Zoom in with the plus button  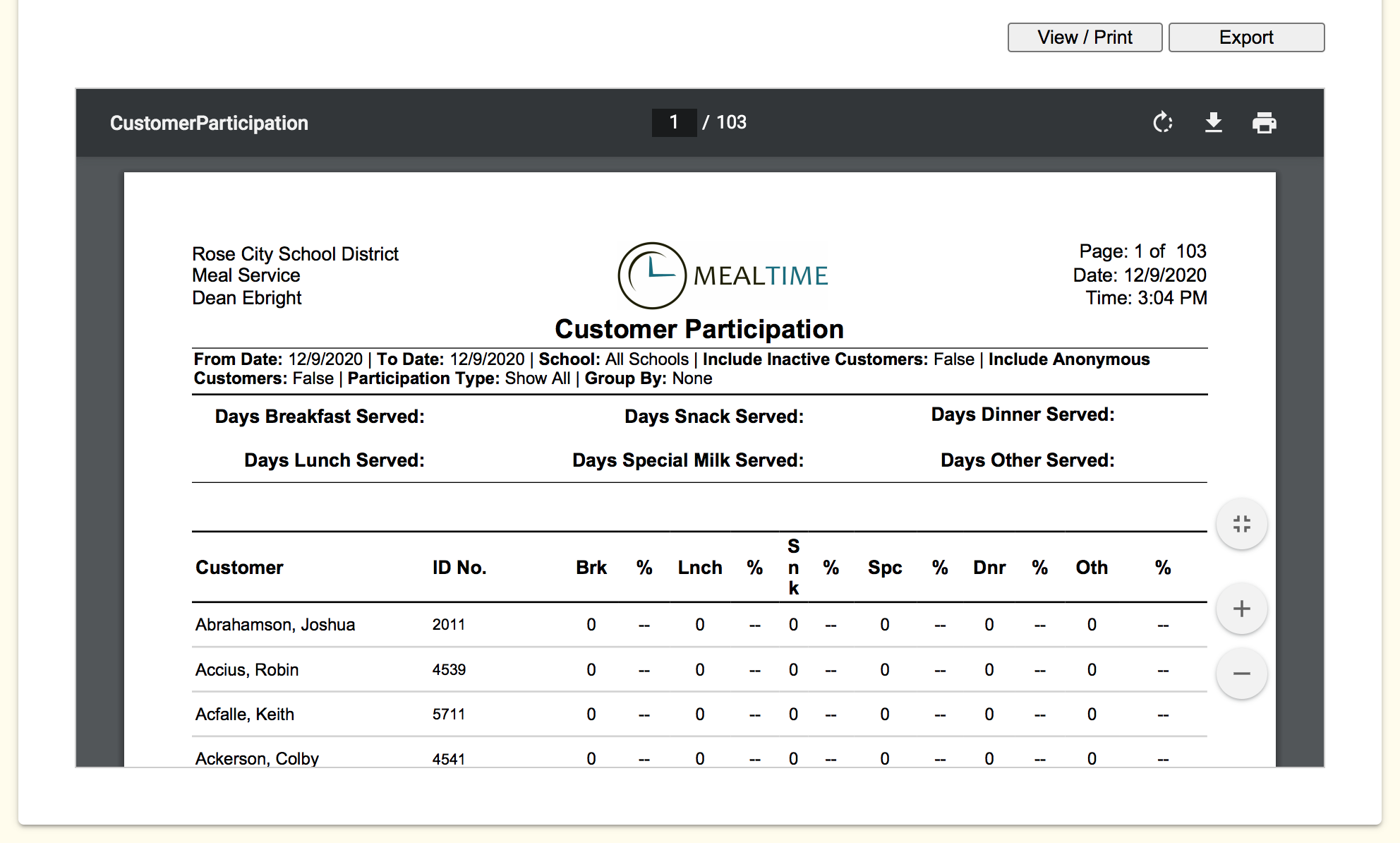click(1241, 609)
